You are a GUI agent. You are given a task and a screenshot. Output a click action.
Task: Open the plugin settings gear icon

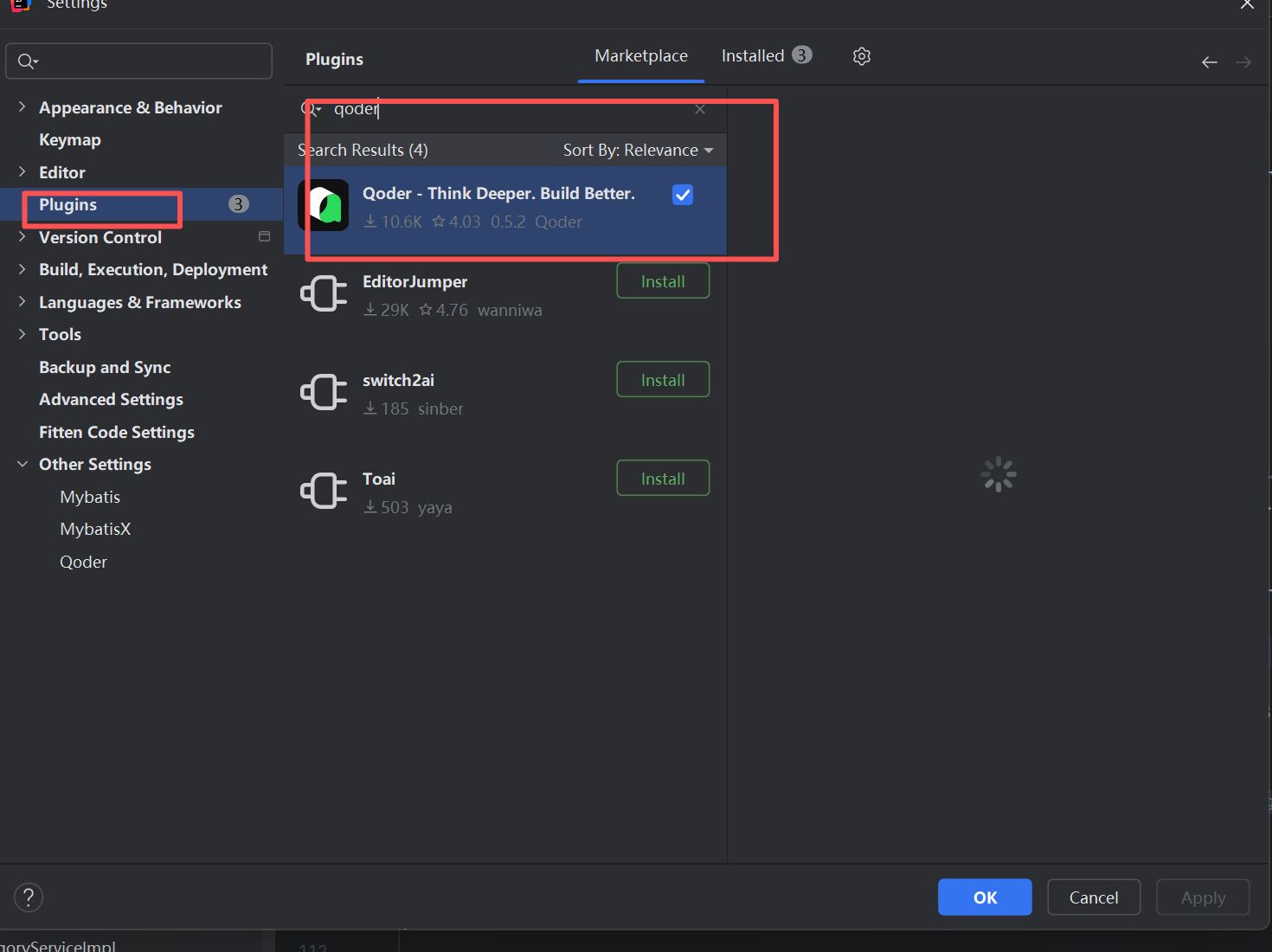click(x=861, y=56)
